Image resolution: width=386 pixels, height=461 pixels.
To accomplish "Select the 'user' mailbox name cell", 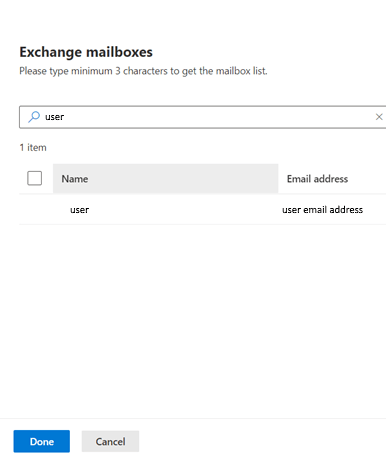I will (80, 210).
